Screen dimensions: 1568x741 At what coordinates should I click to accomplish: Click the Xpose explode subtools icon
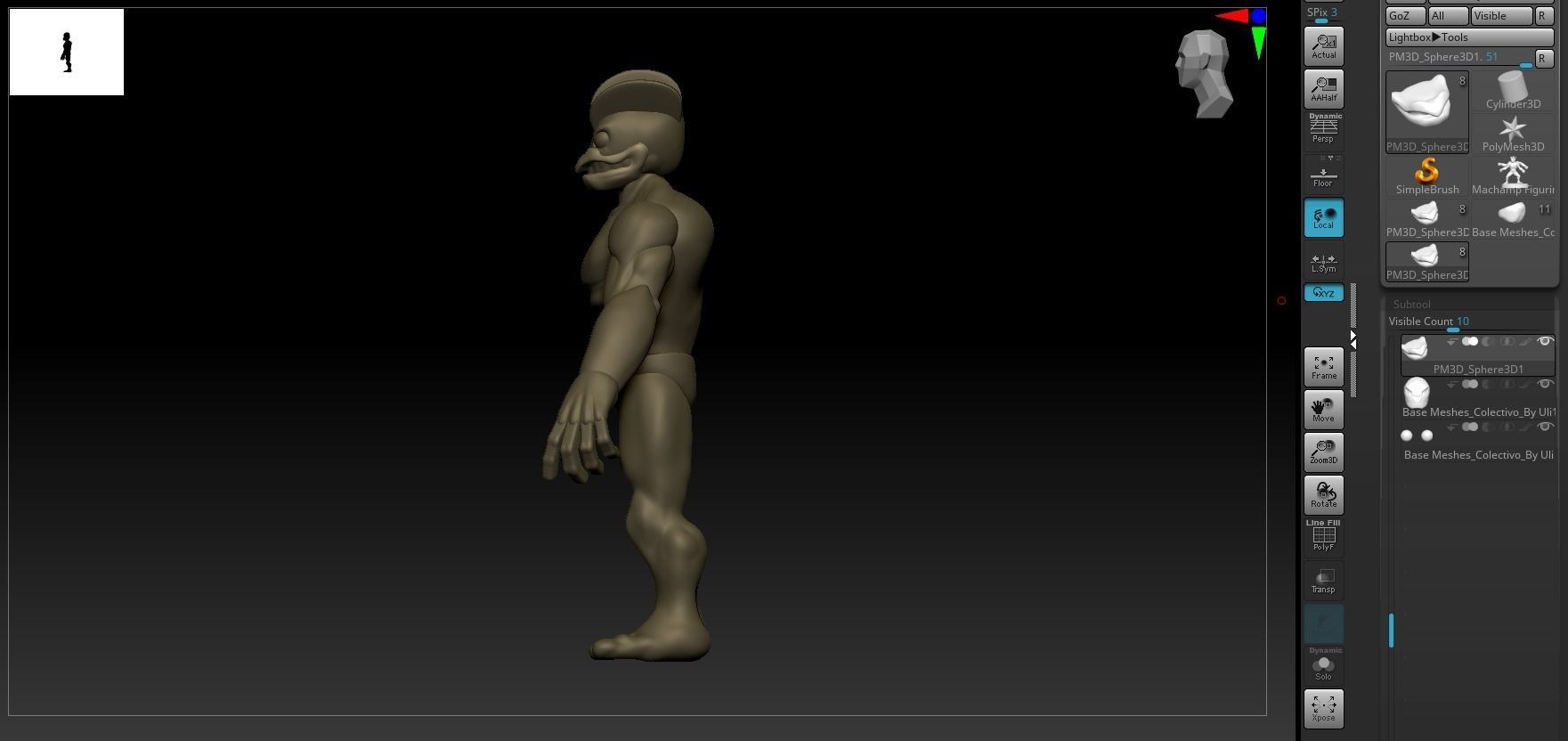[x=1323, y=709]
